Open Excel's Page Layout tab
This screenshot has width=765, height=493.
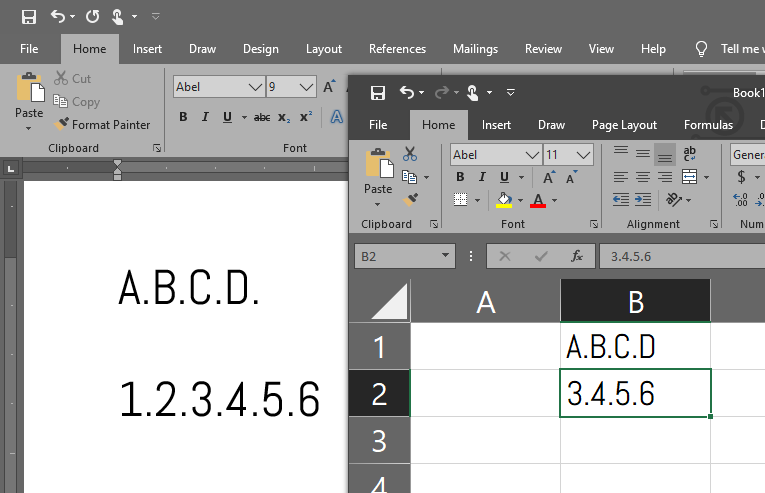624,125
